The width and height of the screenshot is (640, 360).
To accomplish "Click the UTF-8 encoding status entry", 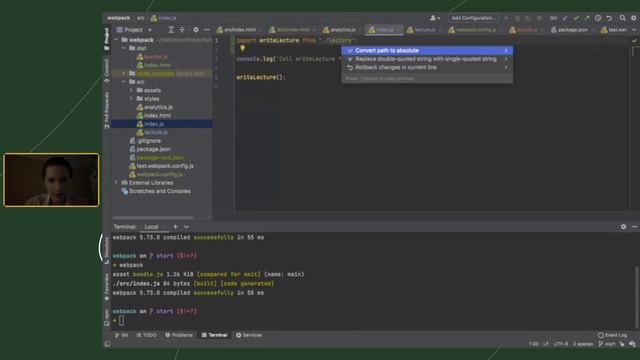I will click(561, 344).
